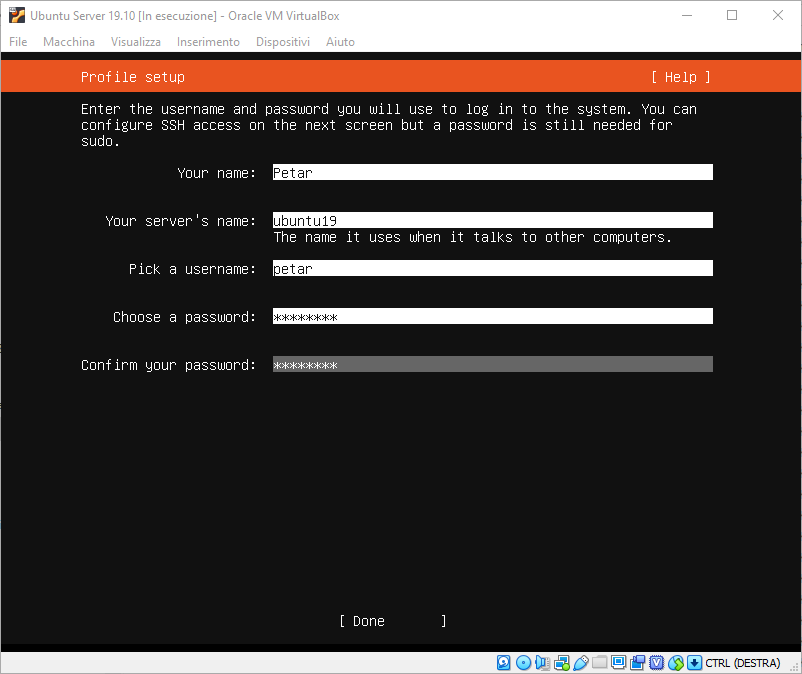Close the VirtualBox window

tap(778, 15)
